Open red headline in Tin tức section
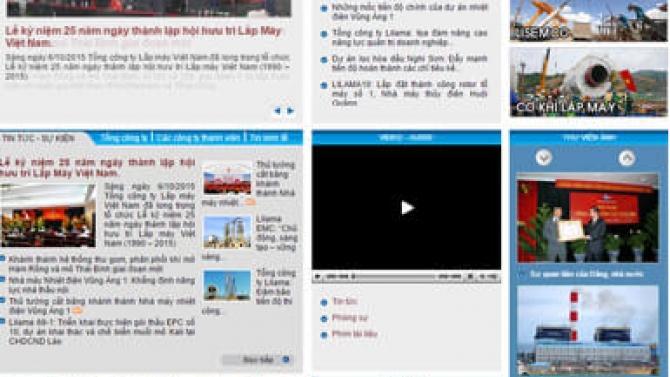670x377 pixels. pyautogui.click(x=97, y=168)
